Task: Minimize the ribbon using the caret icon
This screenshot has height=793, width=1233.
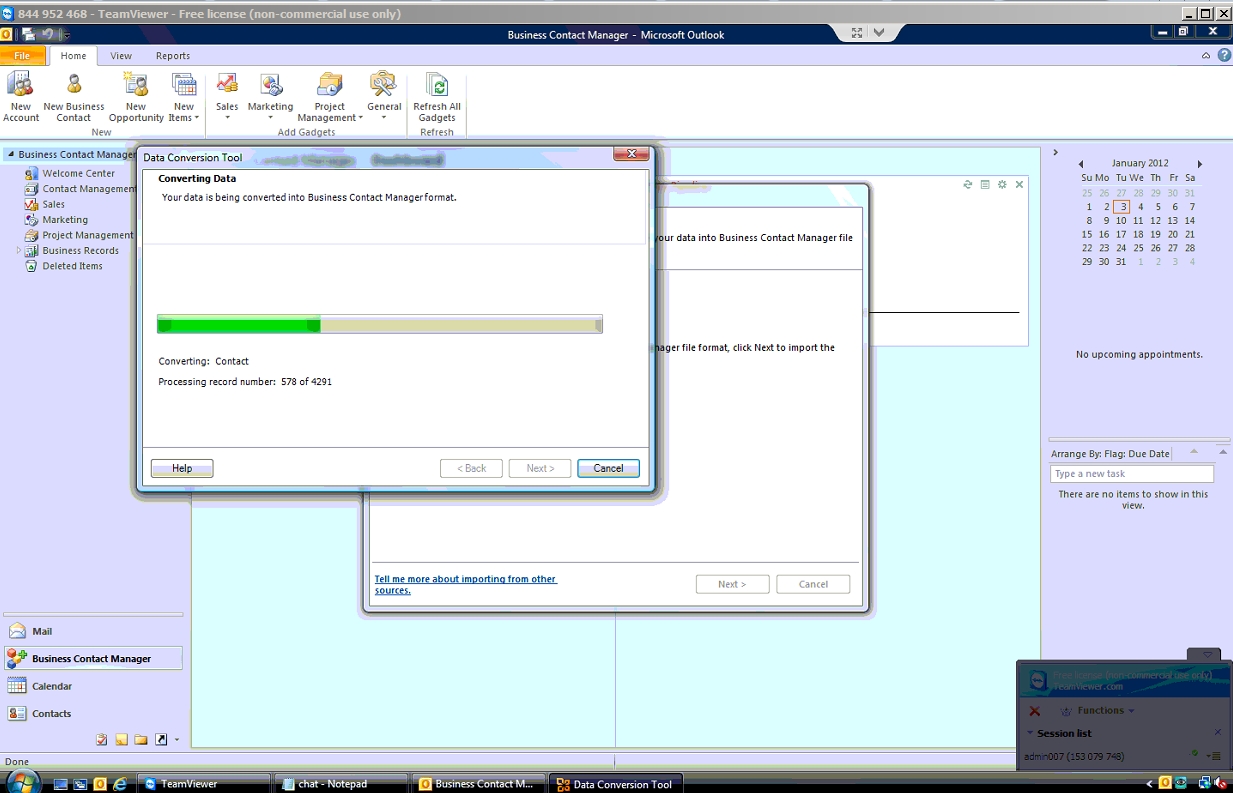Action: 1206,56
